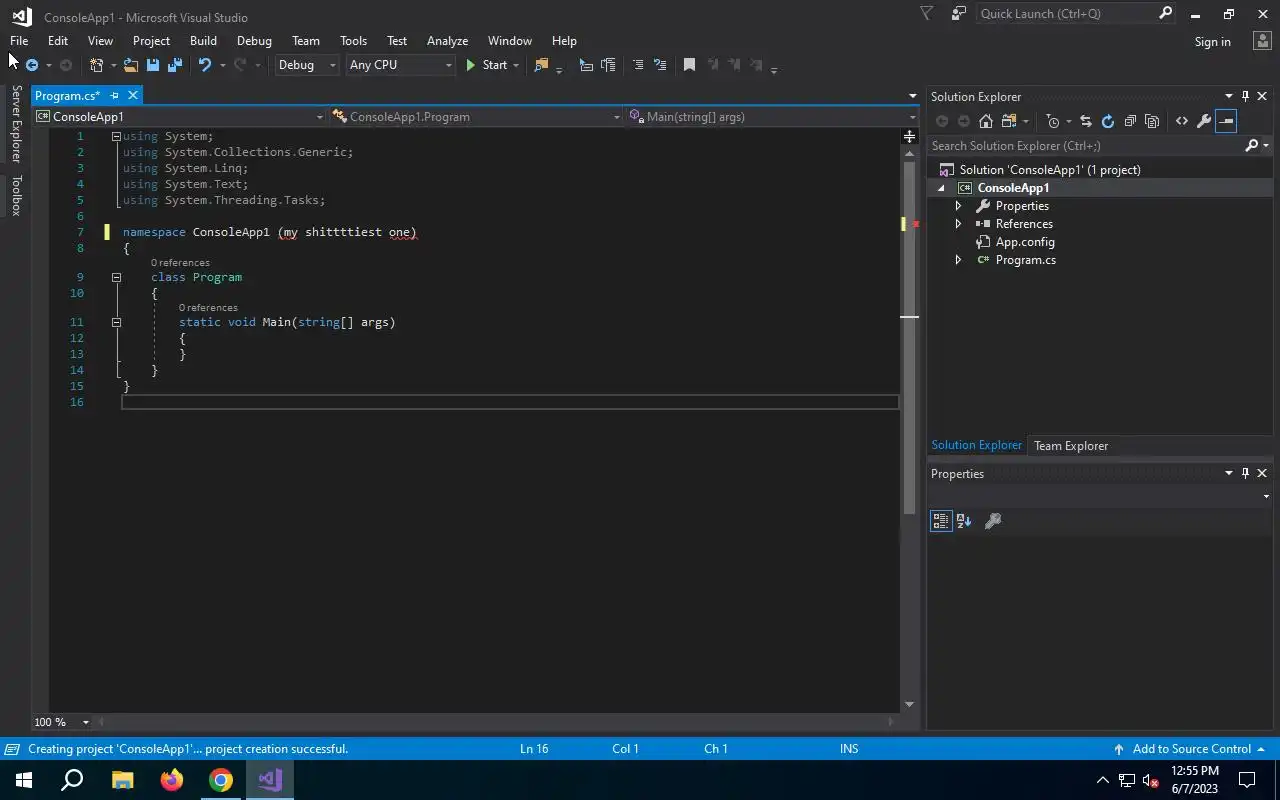Screen dimensions: 1280x800
Task: Open the ConsoleApp1.Program types dropdown
Action: (x=476, y=117)
